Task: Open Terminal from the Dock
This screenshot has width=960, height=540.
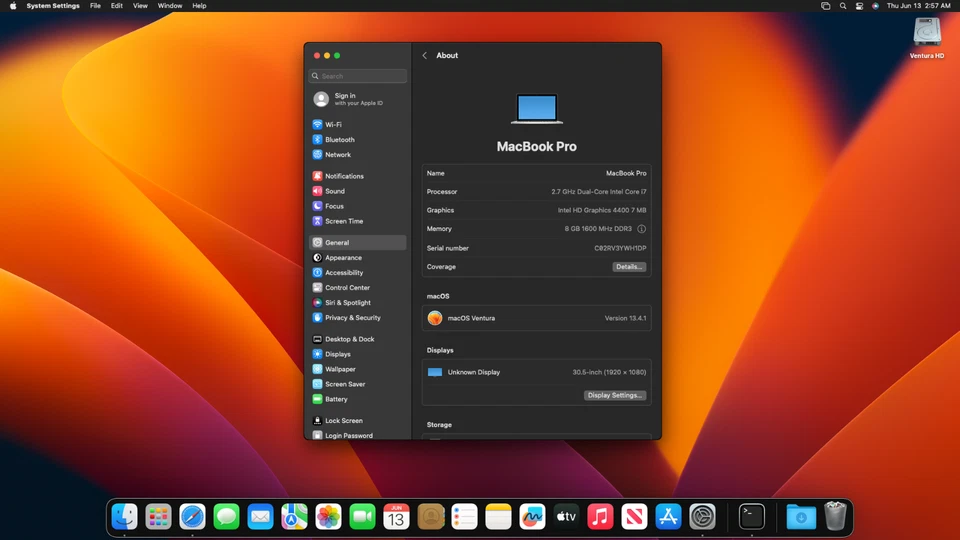Action: click(x=752, y=517)
